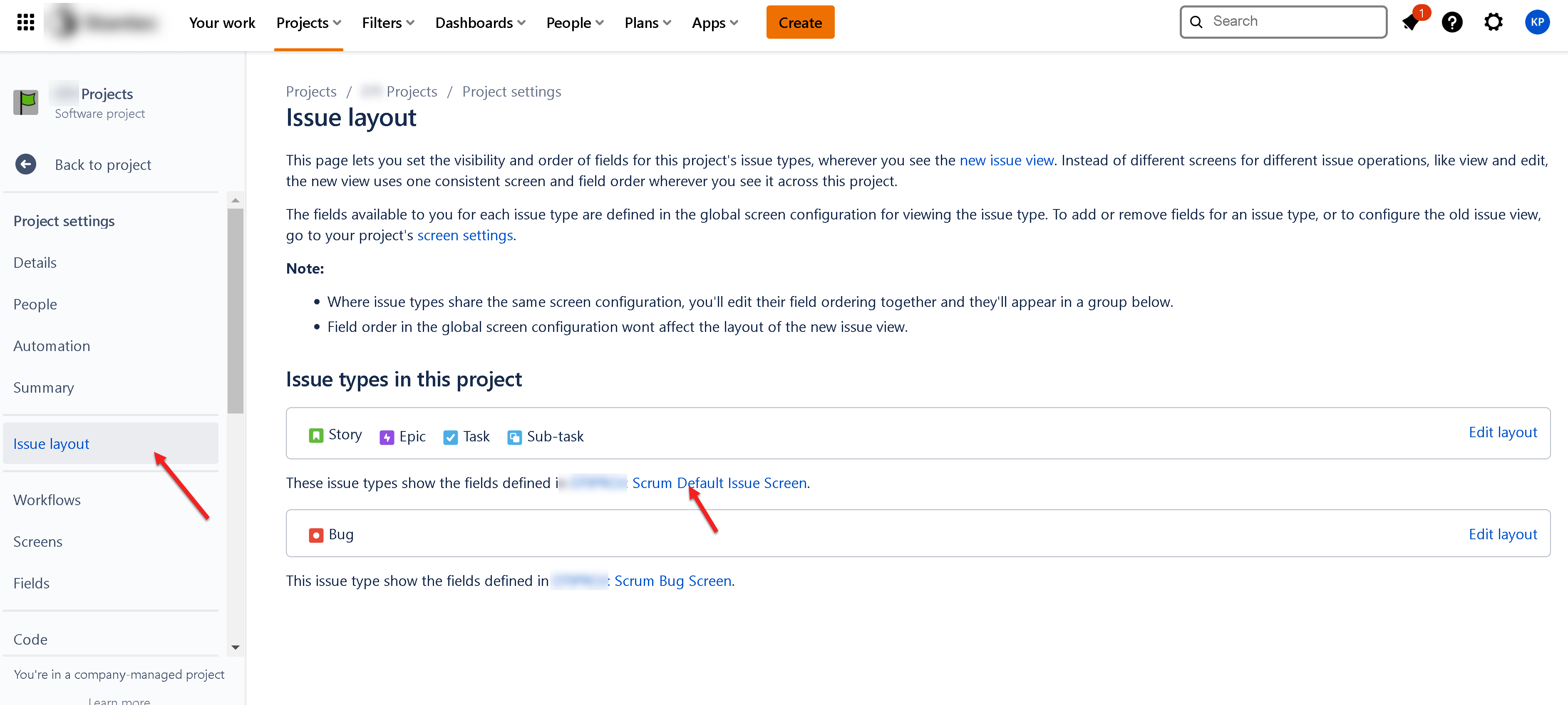Click the orange Create button

(x=800, y=22)
